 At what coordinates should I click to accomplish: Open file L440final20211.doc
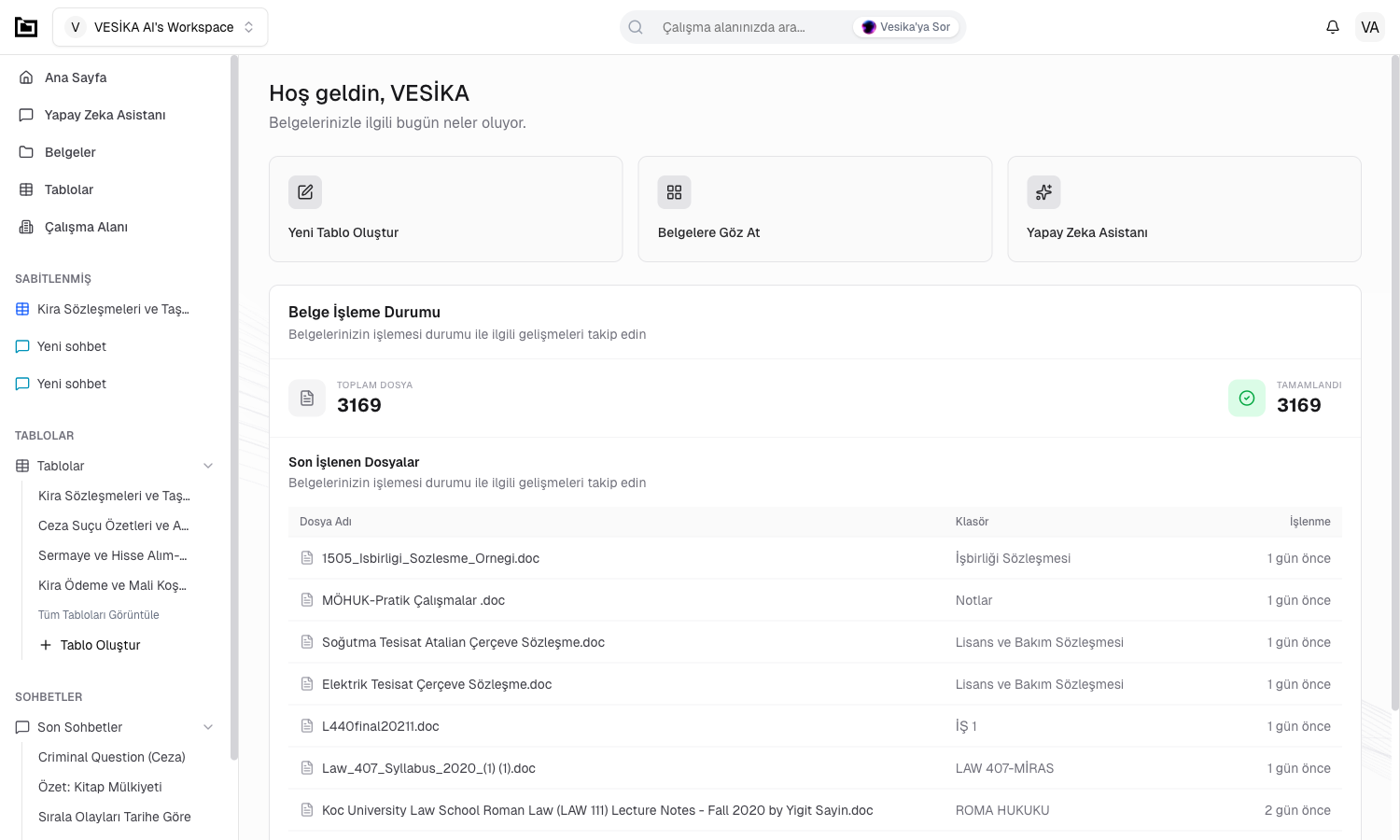[380, 726]
